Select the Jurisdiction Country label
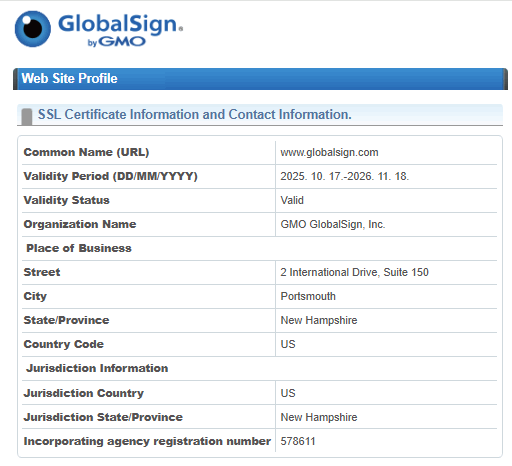 83,393
